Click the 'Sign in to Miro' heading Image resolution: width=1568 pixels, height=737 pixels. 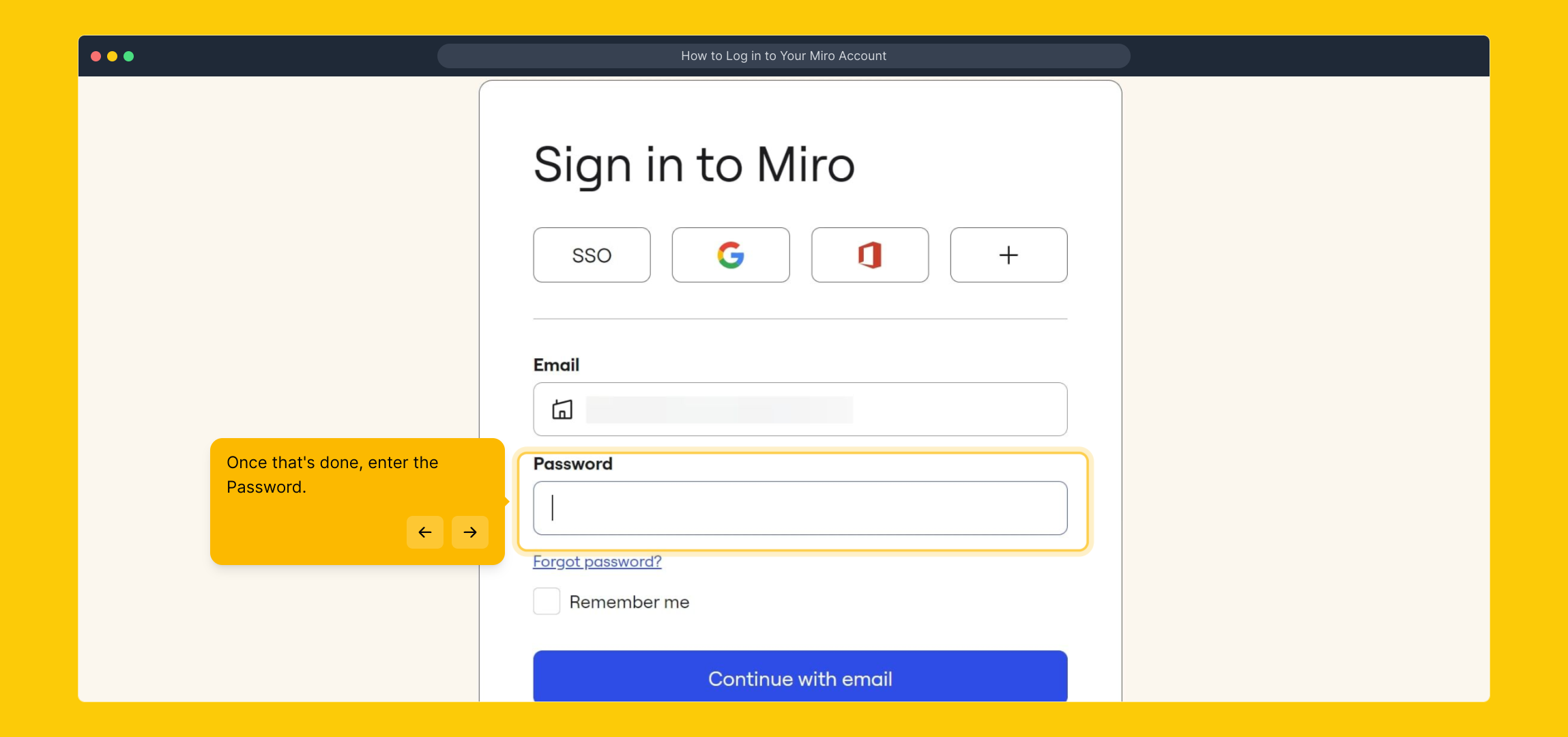(x=694, y=165)
